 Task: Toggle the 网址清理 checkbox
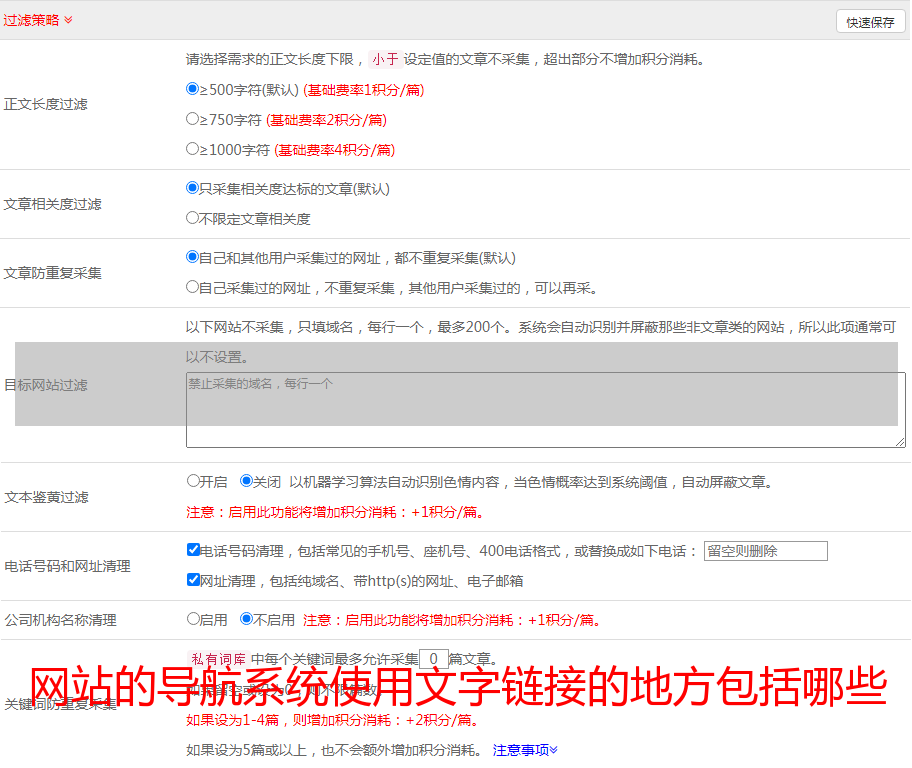click(193, 580)
